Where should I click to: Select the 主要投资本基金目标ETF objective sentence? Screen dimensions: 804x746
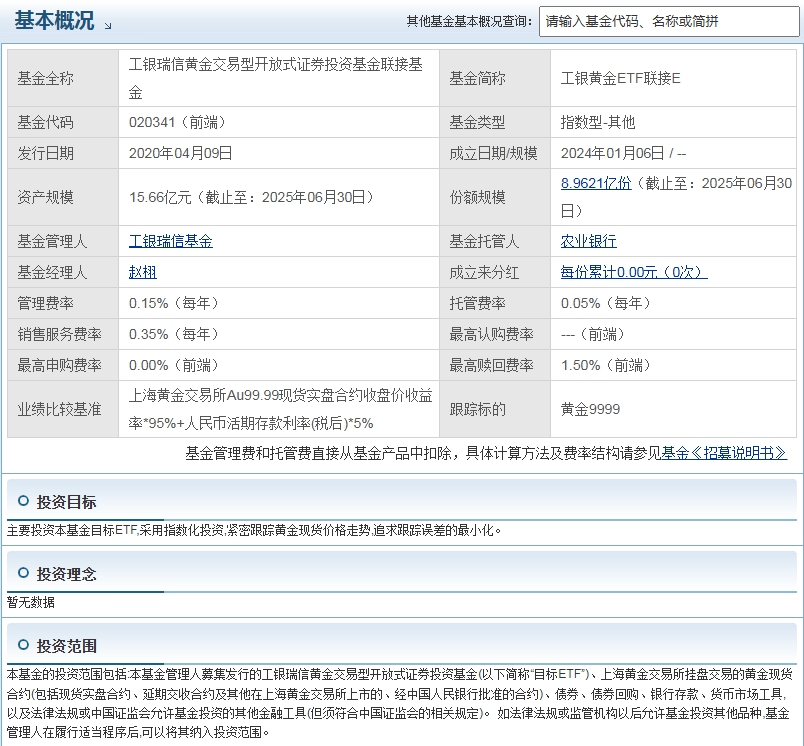point(254,530)
